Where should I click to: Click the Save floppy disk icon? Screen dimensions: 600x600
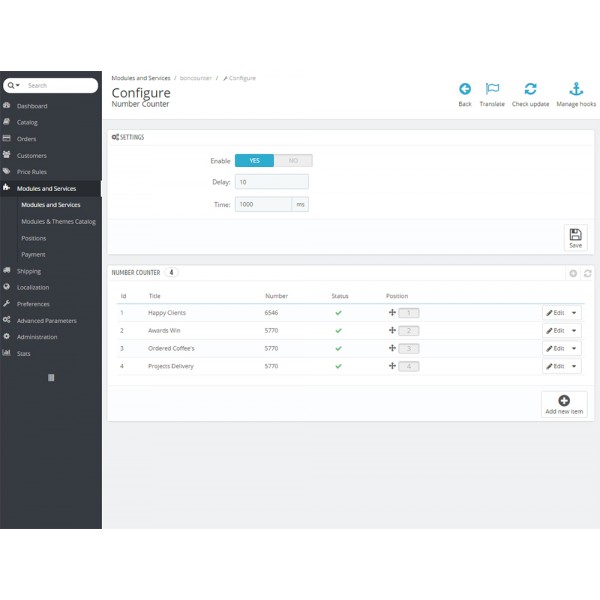[575, 235]
